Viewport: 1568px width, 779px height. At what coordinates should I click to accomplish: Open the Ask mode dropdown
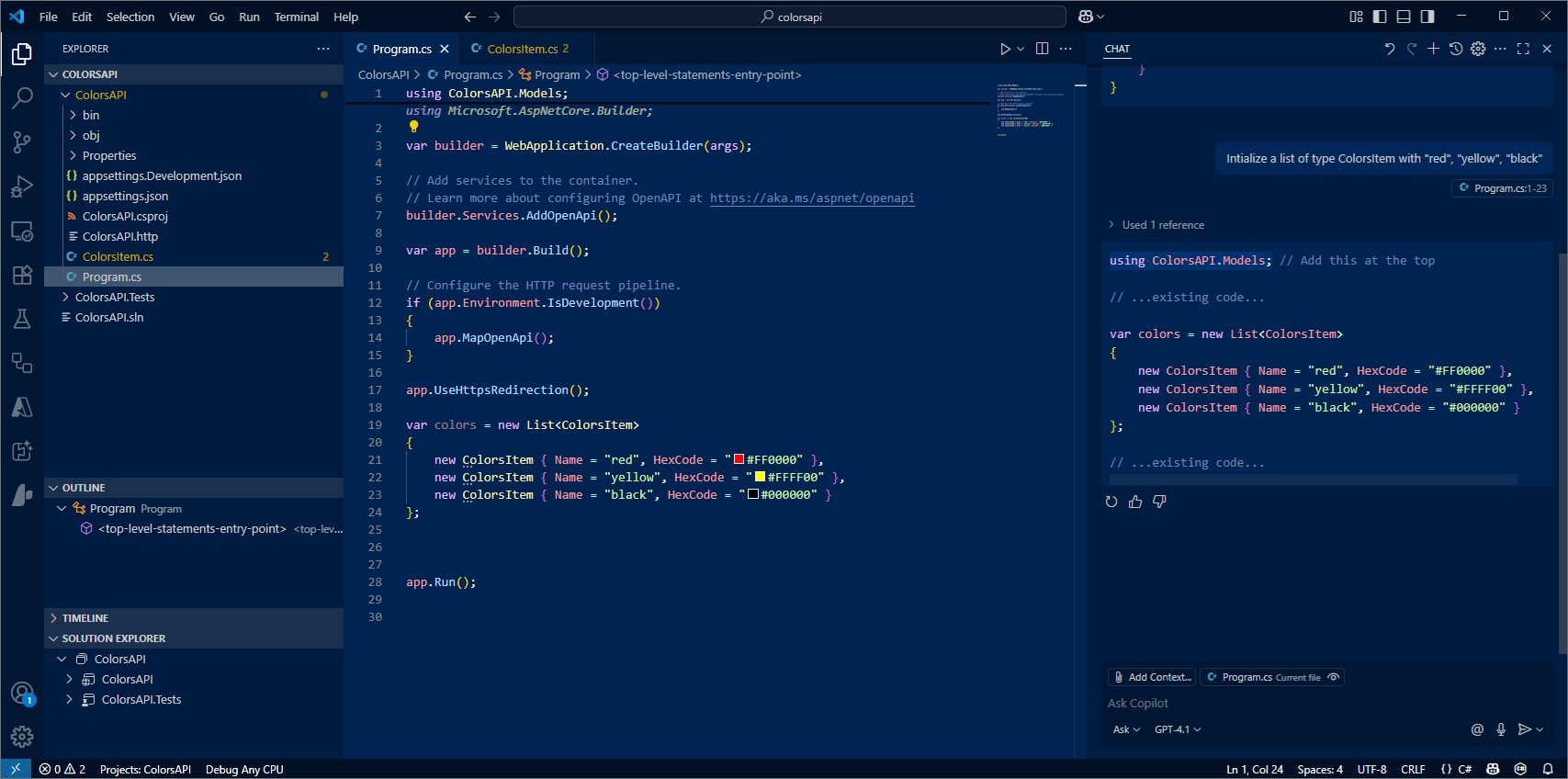point(1126,729)
